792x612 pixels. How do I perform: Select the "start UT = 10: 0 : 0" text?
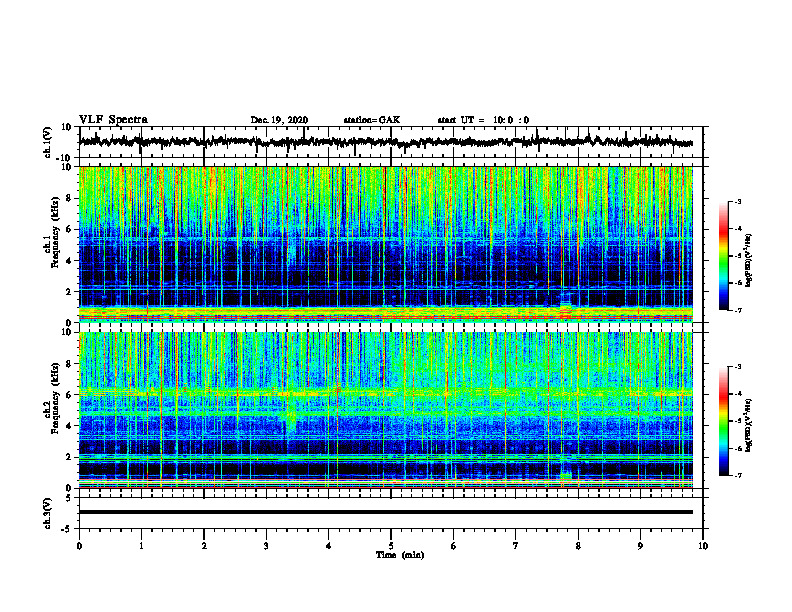[483, 120]
